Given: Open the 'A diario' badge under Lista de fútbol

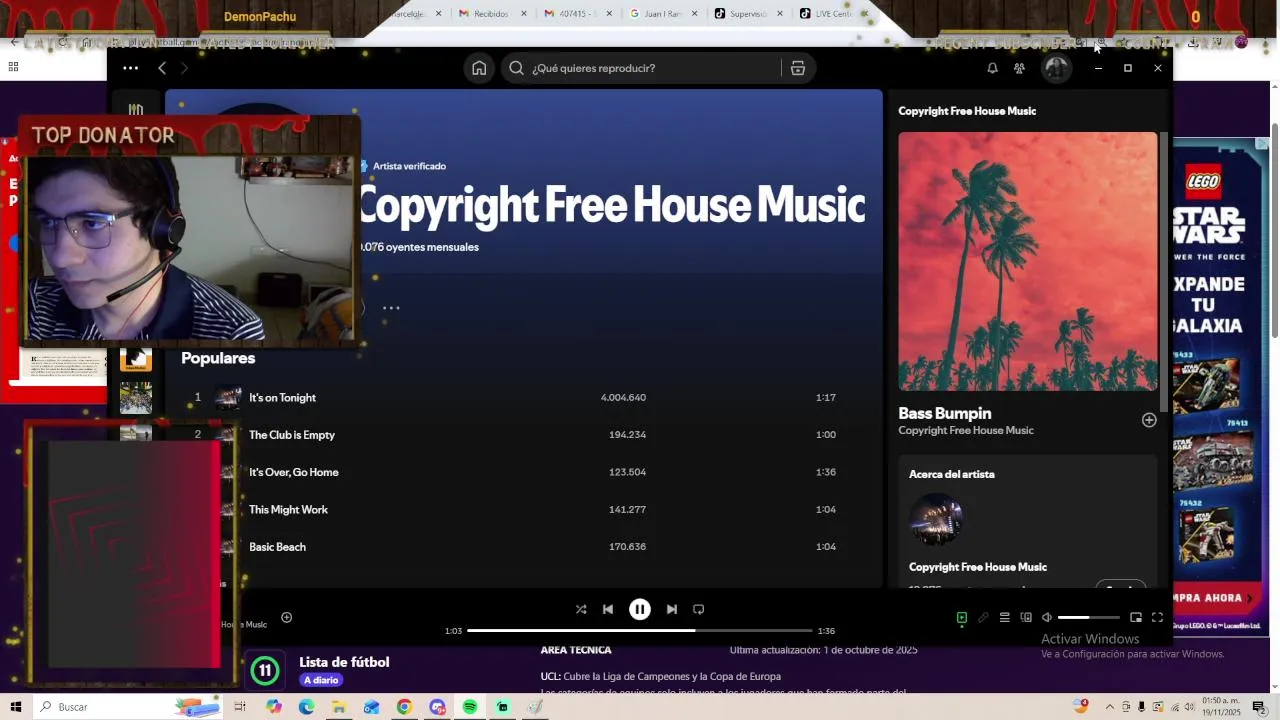Looking at the screenshot, I should tap(320, 680).
